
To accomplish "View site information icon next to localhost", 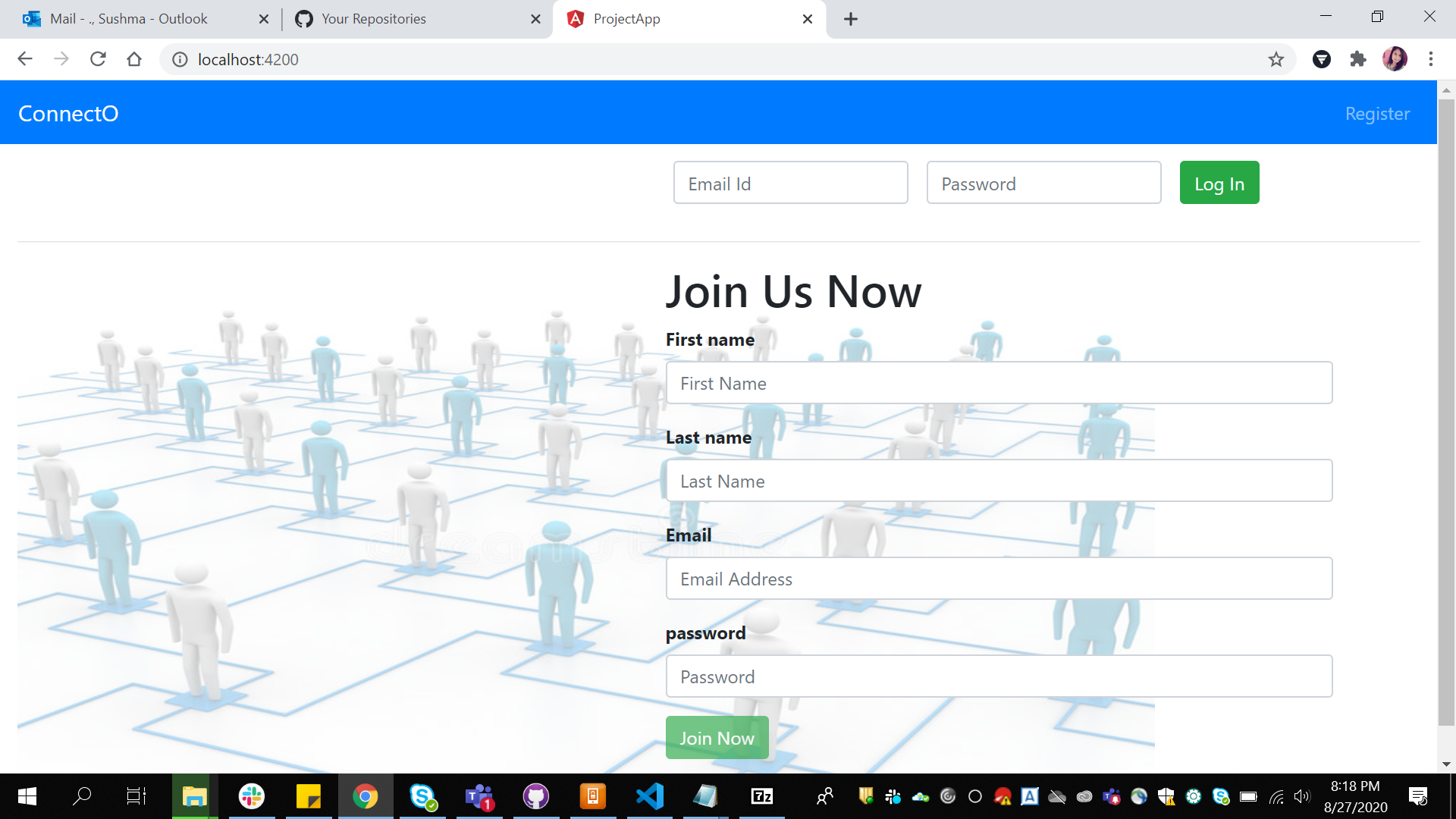I will tap(180, 59).
